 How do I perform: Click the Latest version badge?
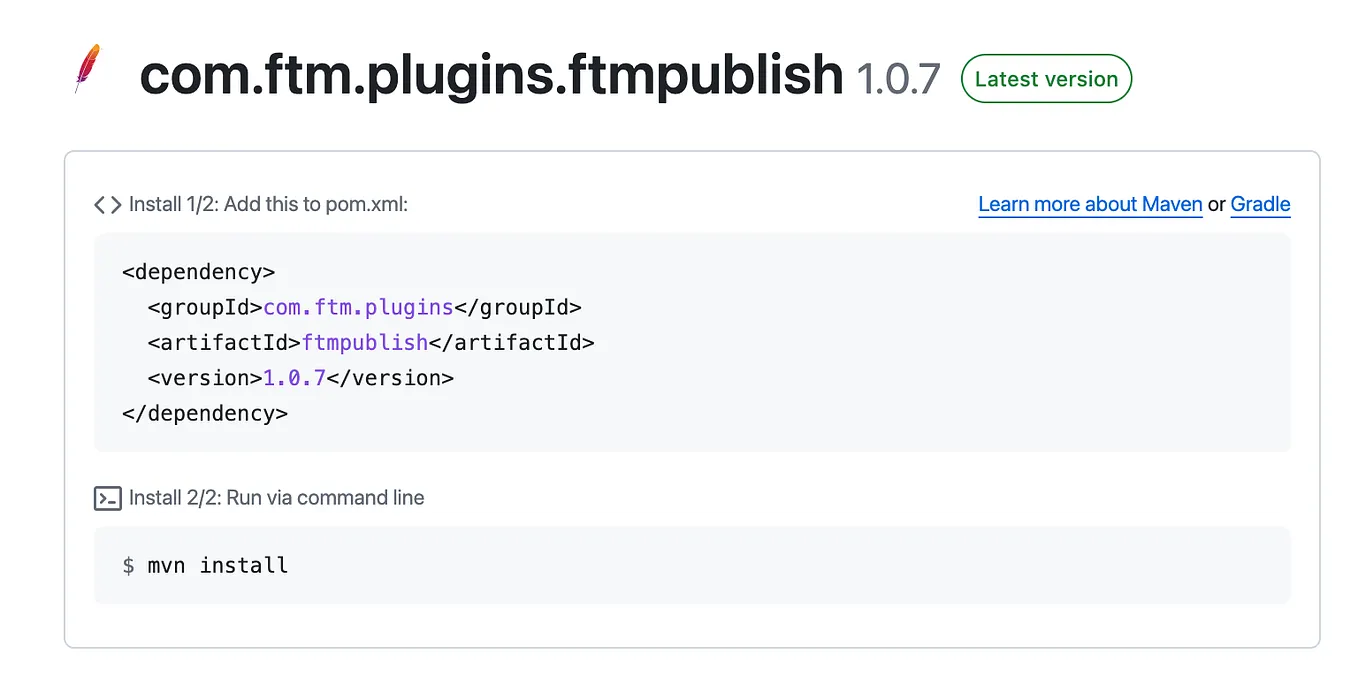click(1046, 78)
